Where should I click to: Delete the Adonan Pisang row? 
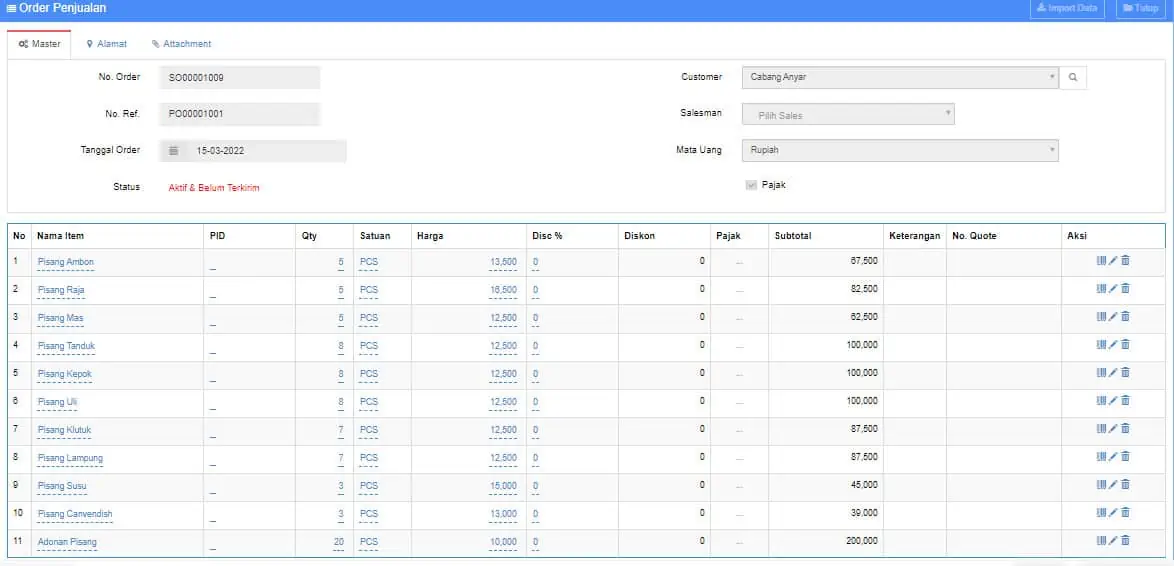click(x=1125, y=541)
